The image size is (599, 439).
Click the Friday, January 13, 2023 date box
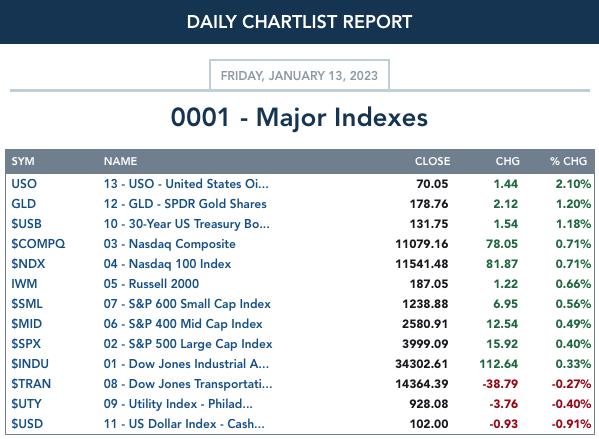pos(300,75)
